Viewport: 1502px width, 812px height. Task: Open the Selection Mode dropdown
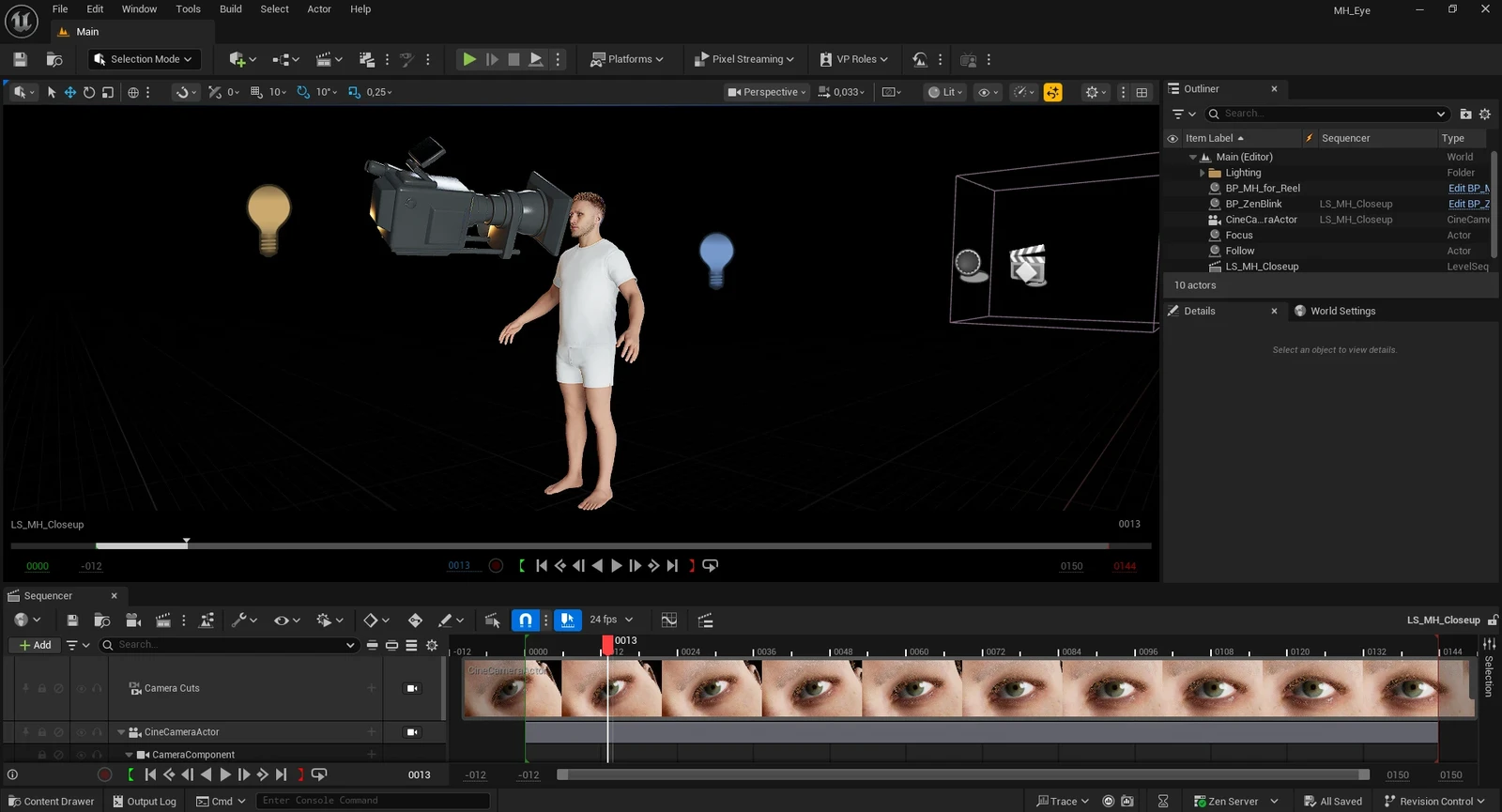click(145, 59)
